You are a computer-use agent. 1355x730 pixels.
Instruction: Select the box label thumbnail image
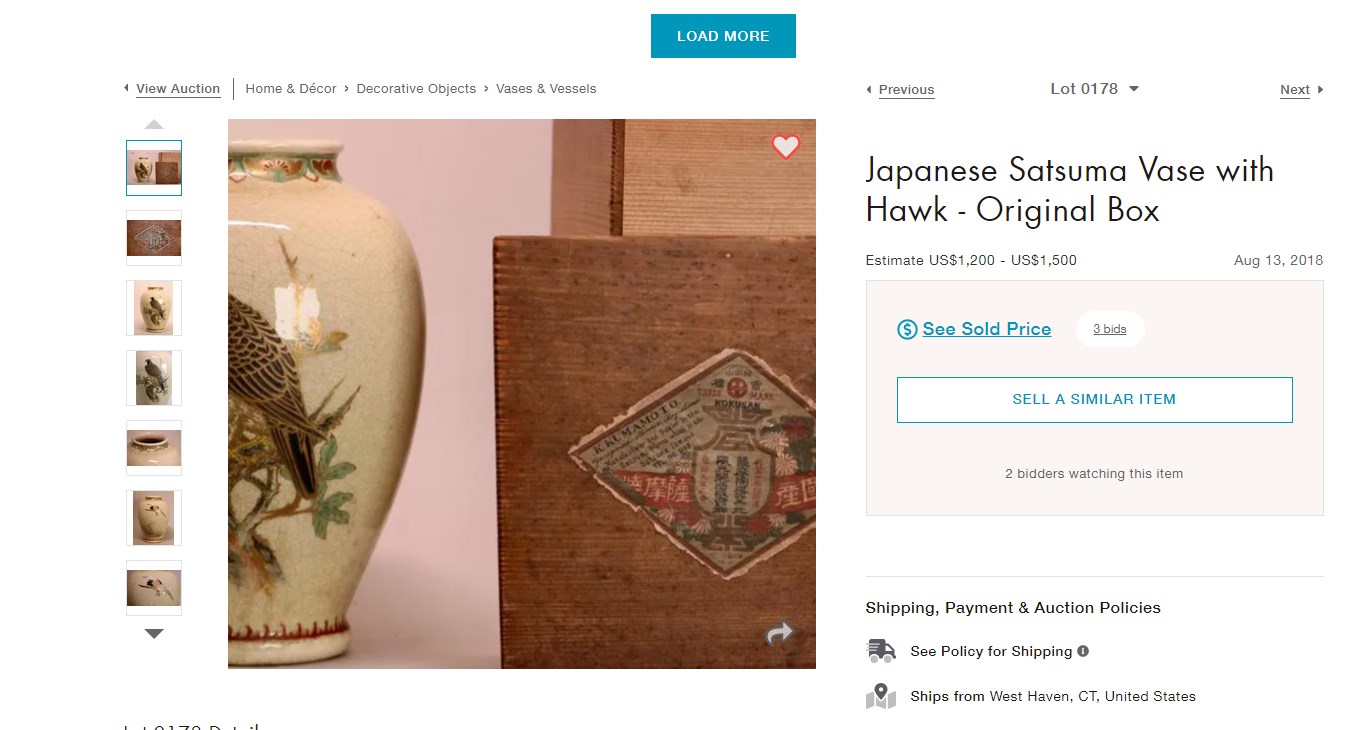coord(154,238)
